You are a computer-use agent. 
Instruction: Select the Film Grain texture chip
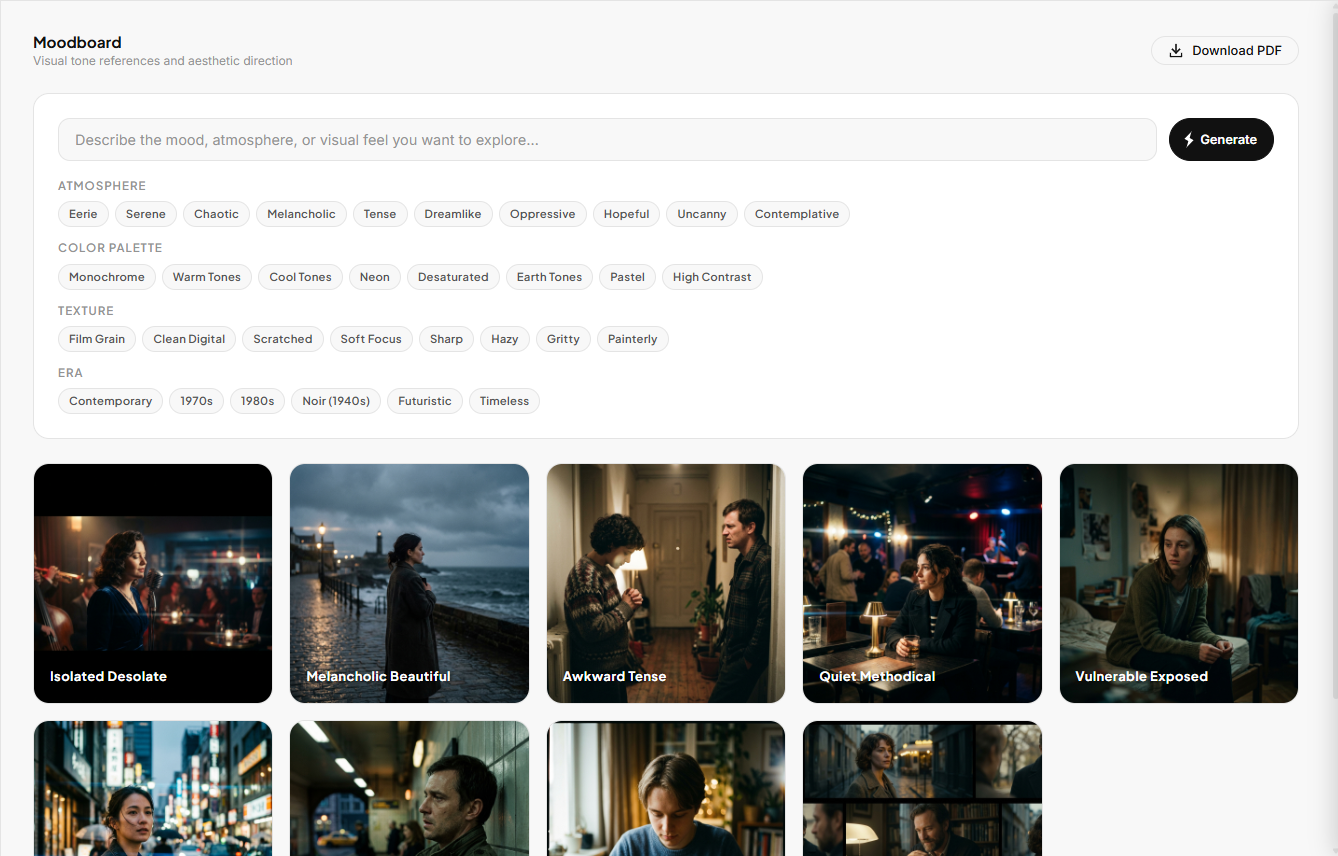pyautogui.click(x=97, y=339)
